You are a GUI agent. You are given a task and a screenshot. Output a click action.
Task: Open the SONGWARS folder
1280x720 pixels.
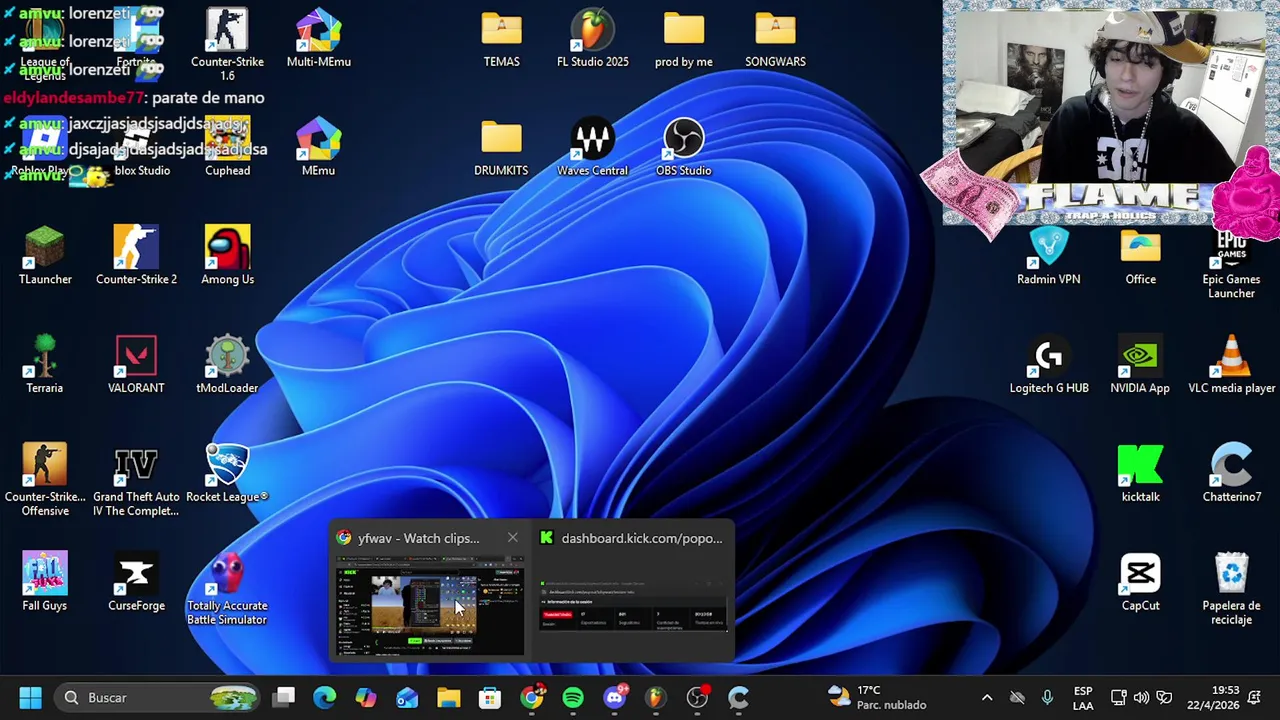coord(775,38)
